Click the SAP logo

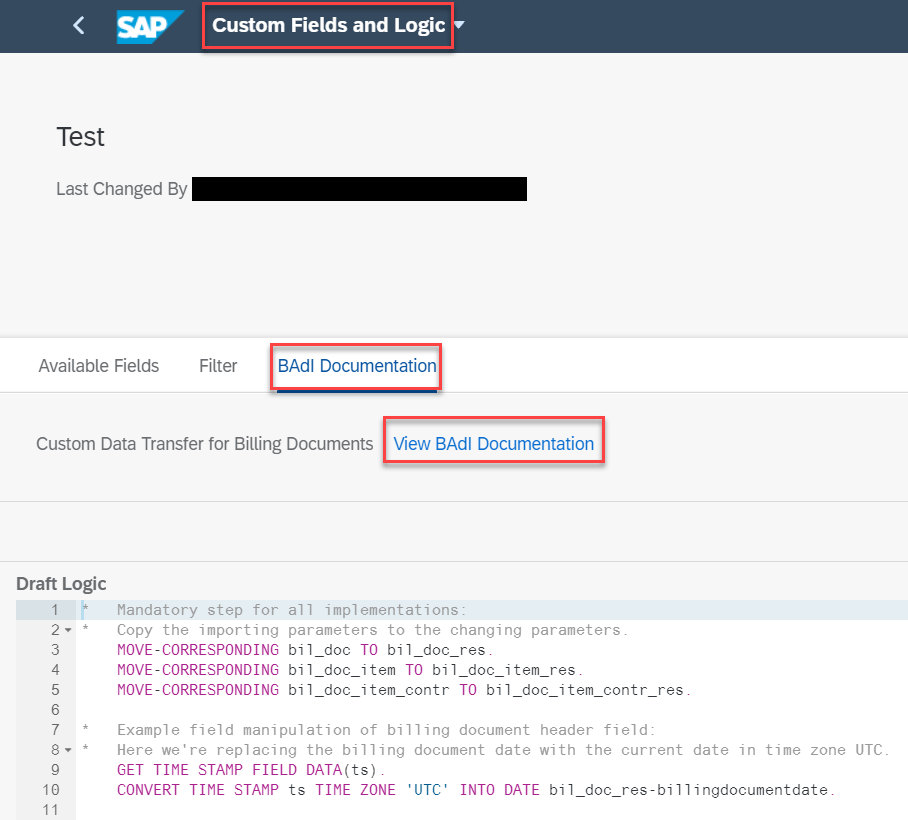[150, 27]
